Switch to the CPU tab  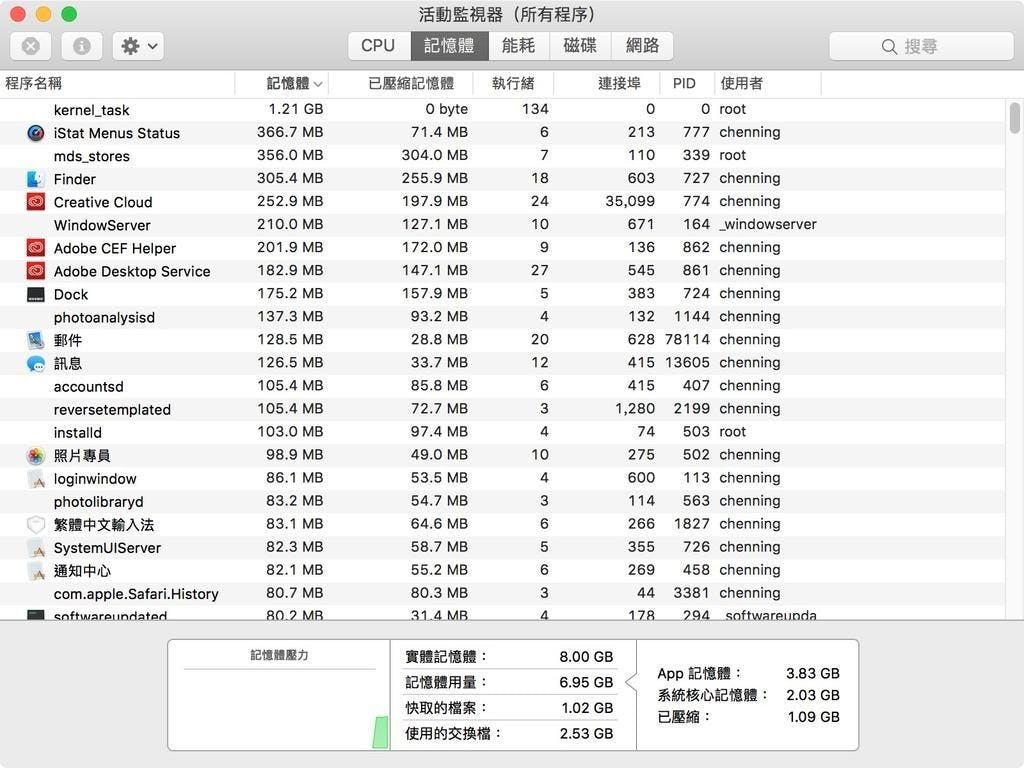(x=379, y=46)
